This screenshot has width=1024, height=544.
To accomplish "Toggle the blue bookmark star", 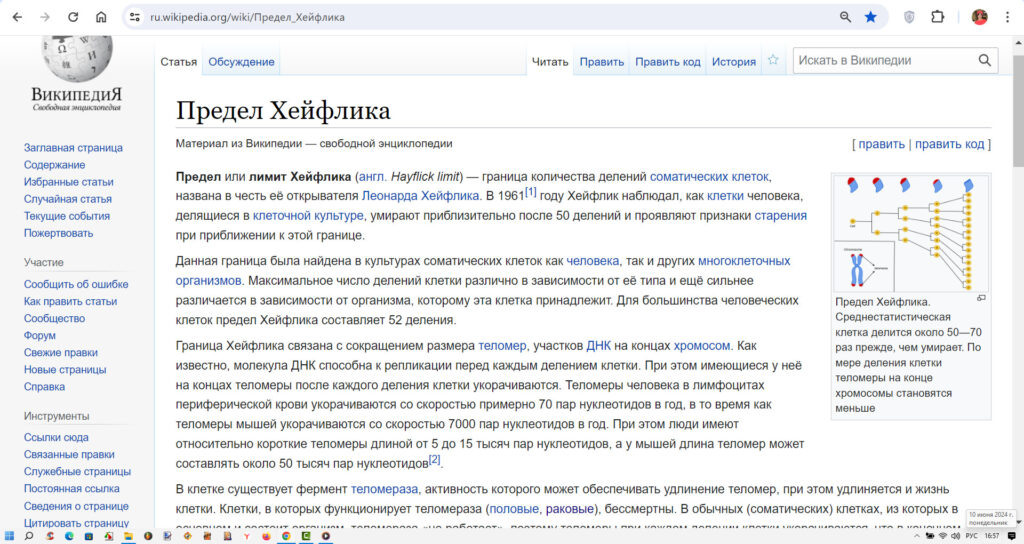I will [x=871, y=17].
